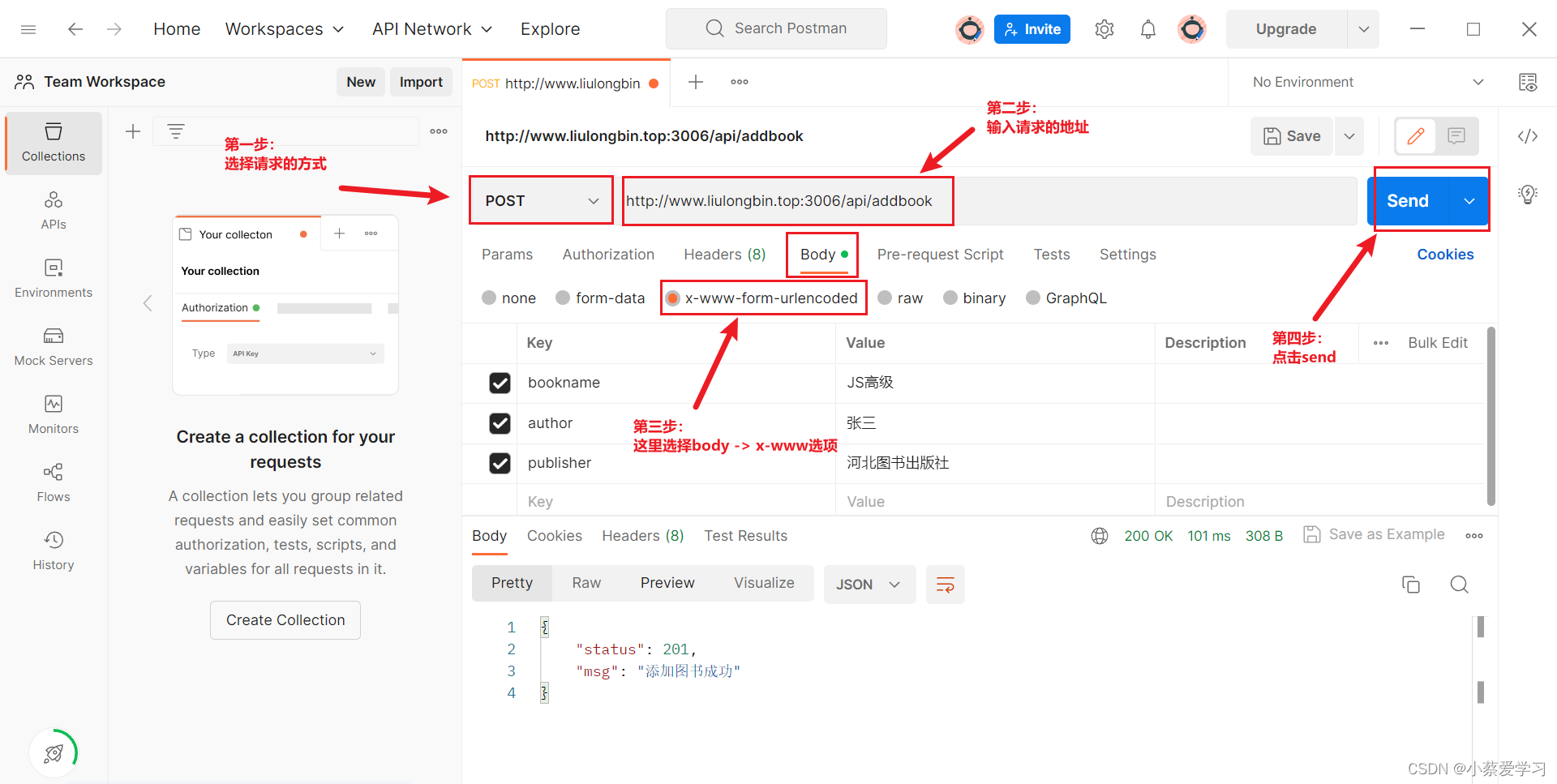Open the Send options dropdown arrow
1557x784 pixels.
tap(1469, 201)
